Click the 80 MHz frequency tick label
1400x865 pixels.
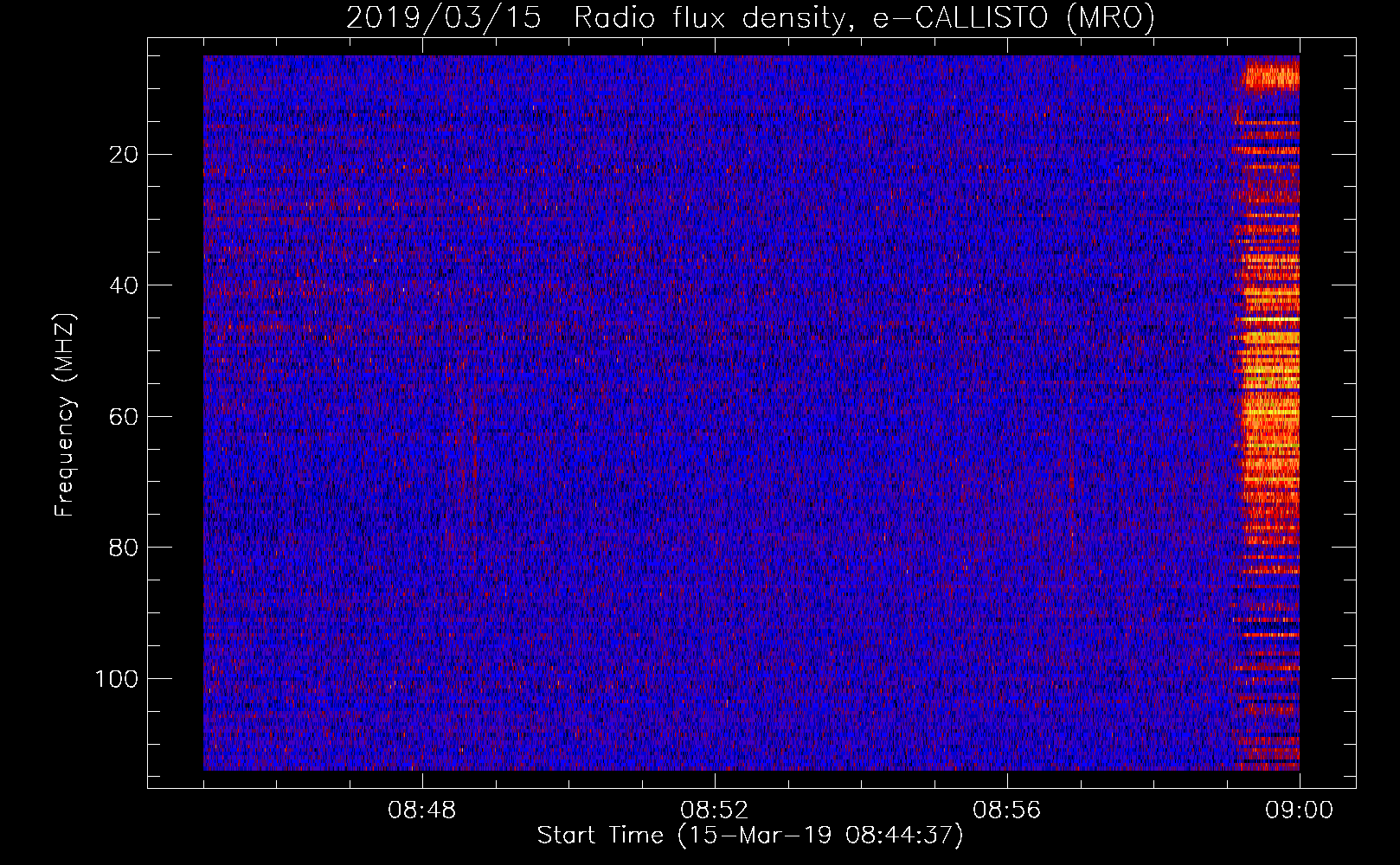point(125,548)
